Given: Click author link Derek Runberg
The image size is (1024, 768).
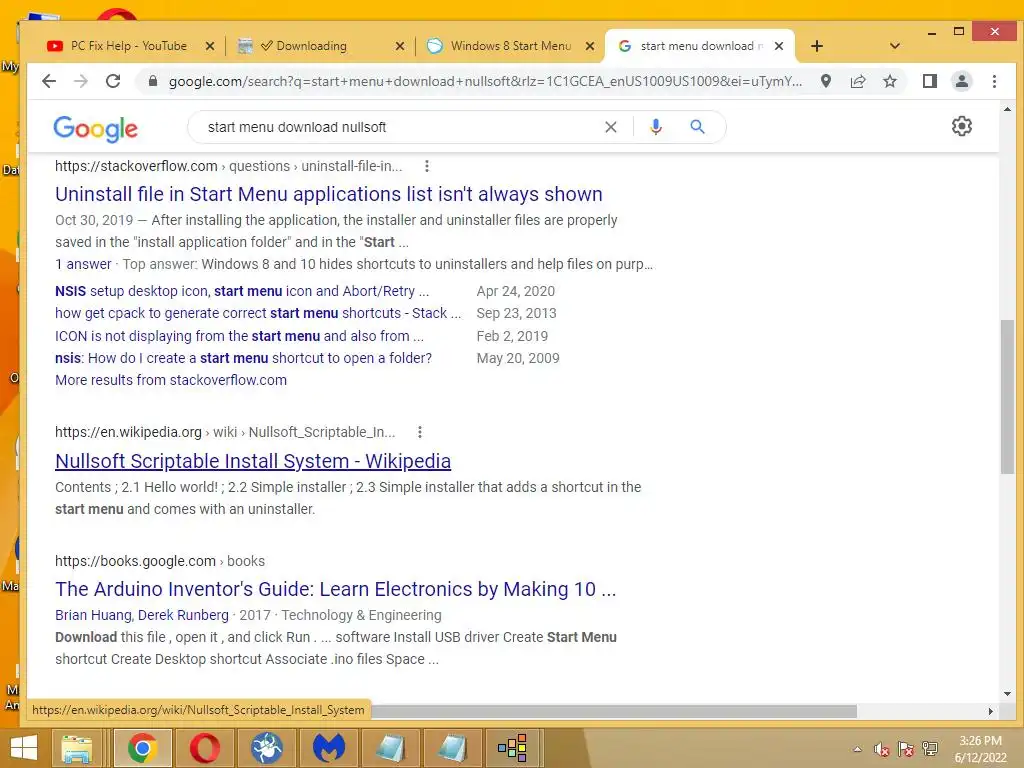Looking at the screenshot, I should pos(184,615).
